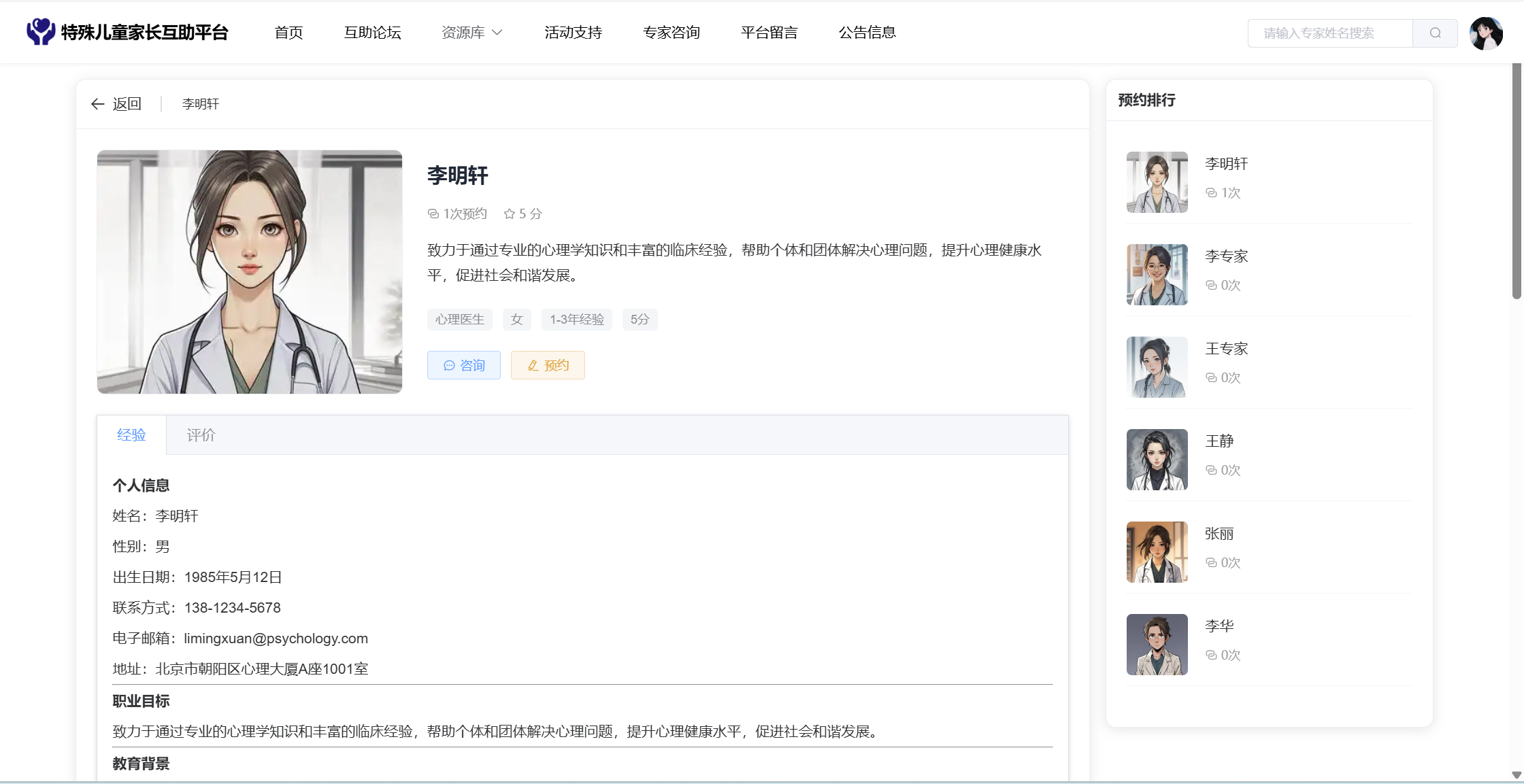Select the 经验 tab

[131, 435]
